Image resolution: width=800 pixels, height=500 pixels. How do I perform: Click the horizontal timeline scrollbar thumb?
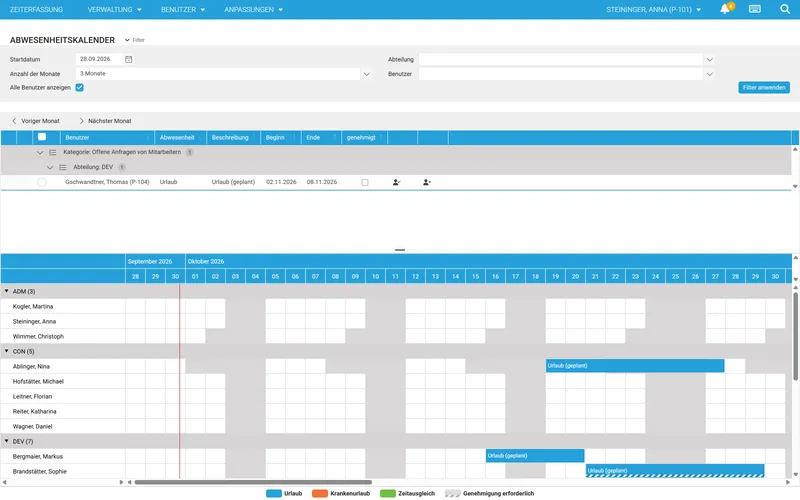click(x=253, y=482)
